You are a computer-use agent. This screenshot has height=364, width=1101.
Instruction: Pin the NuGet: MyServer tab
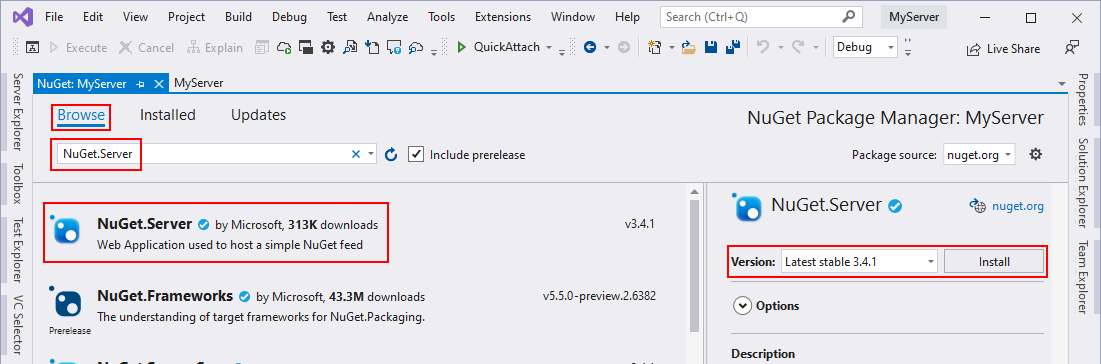tap(140, 84)
